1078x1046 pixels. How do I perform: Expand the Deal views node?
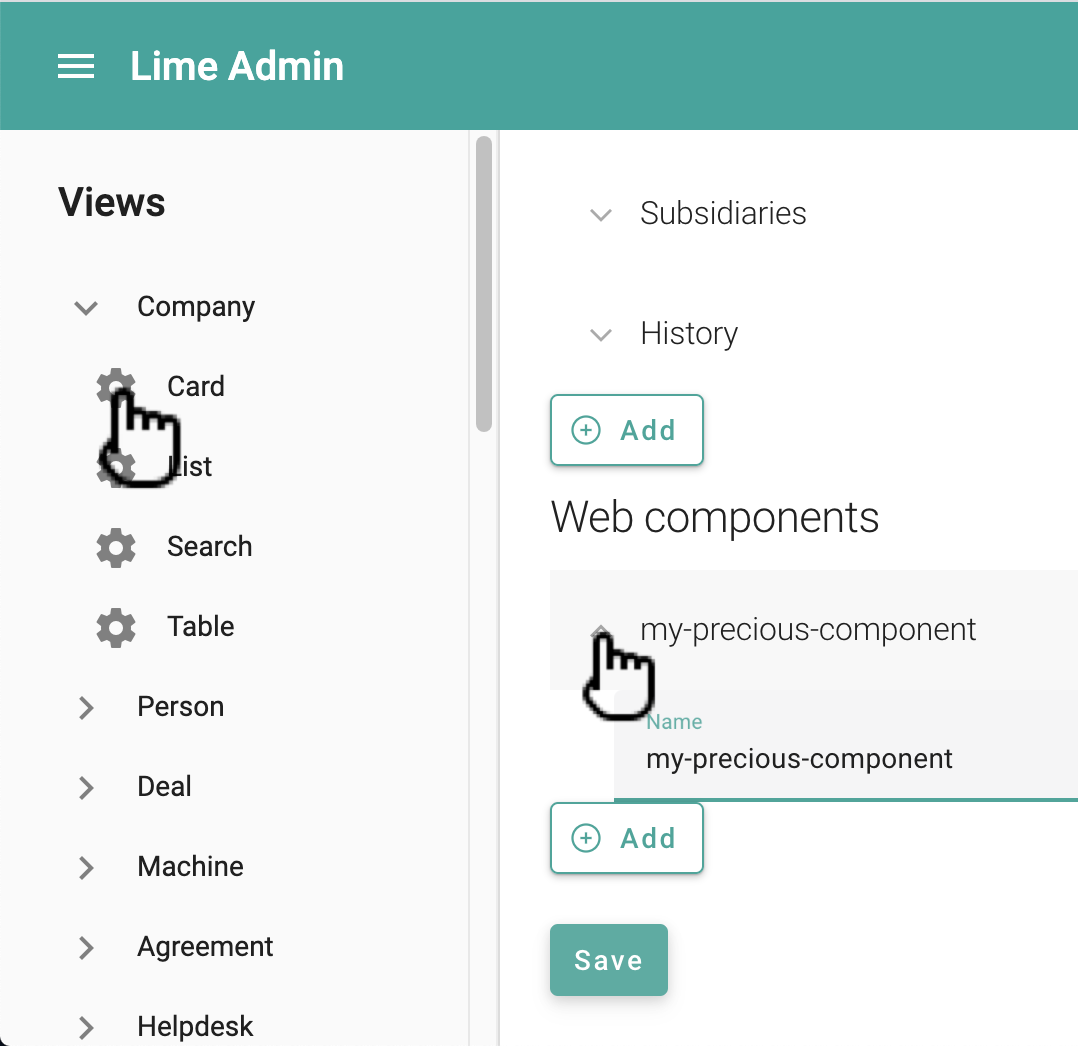(x=87, y=787)
